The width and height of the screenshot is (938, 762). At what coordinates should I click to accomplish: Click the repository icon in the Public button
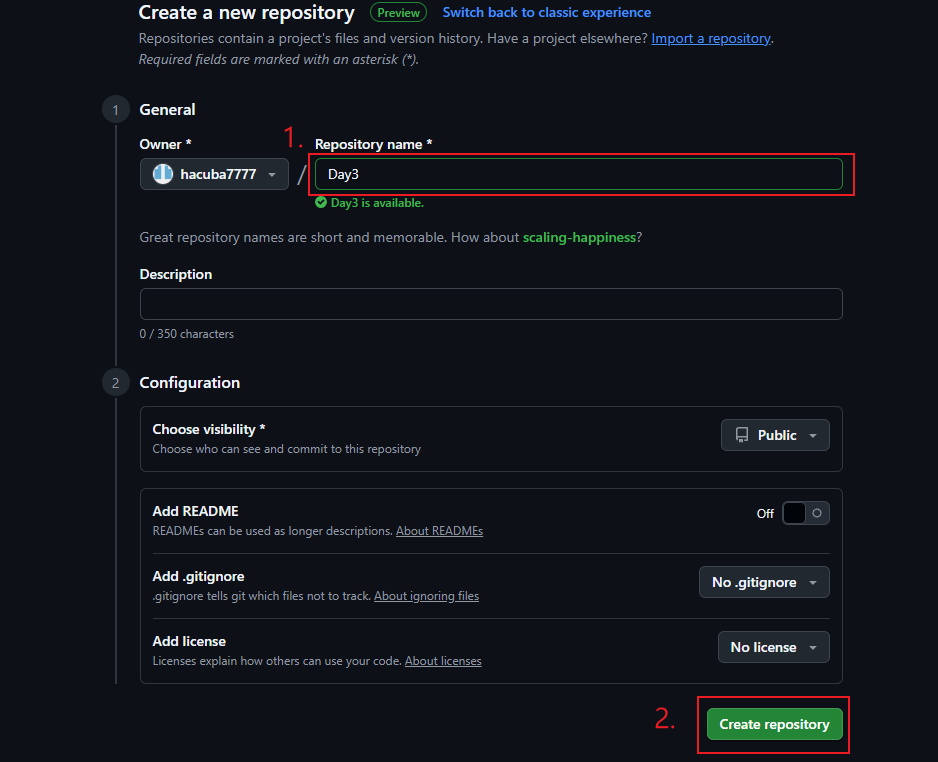(742, 435)
